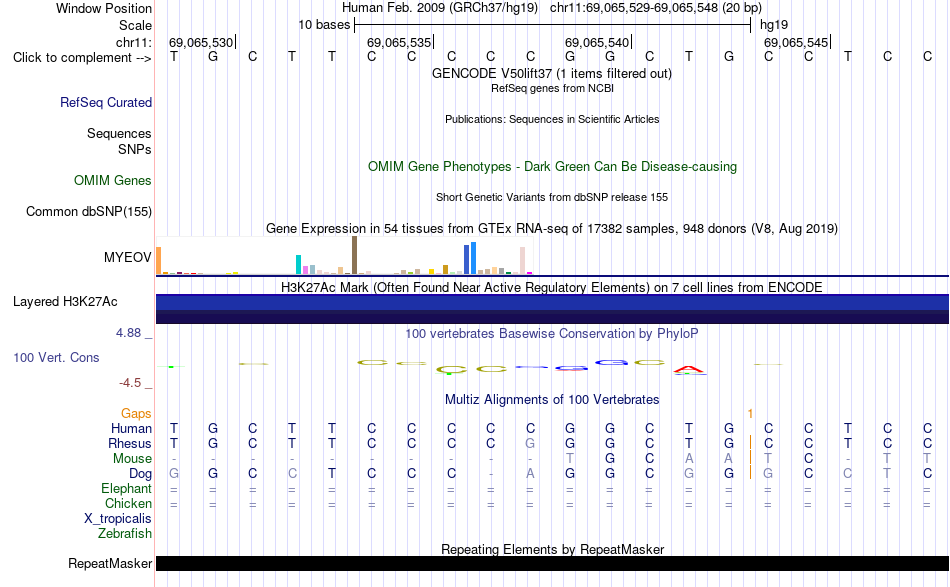Image resolution: width=950 pixels, height=587 pixels.
Task: Click the -4.5 conservation scale minimum value
Action: tap(130, 383)
